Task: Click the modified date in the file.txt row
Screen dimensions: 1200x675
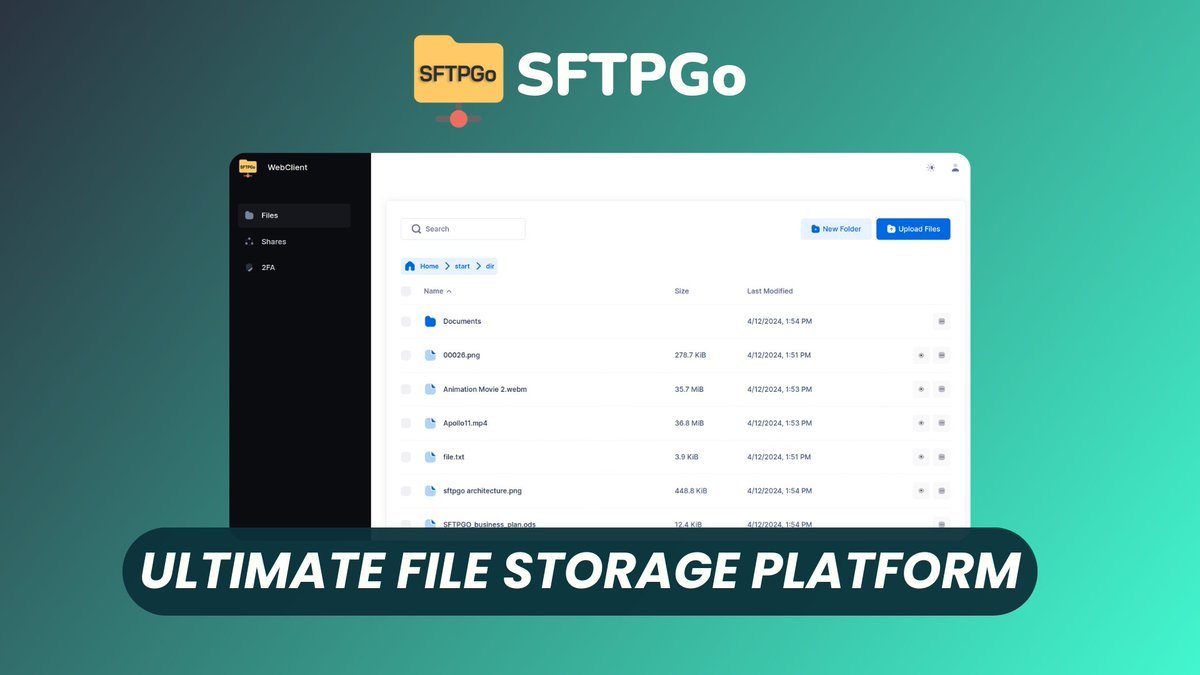Action: pyautogui.click(x=779, y=457)
